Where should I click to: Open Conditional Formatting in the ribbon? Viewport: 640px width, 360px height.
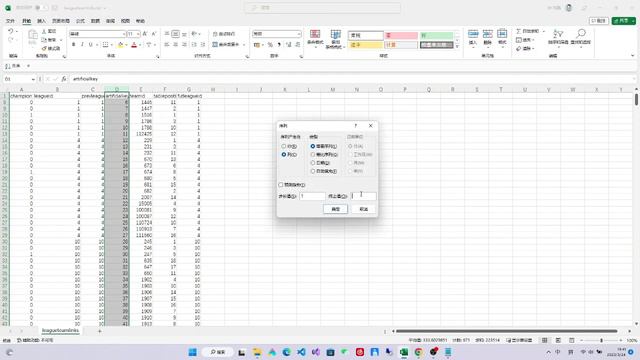tap(315, 39)
